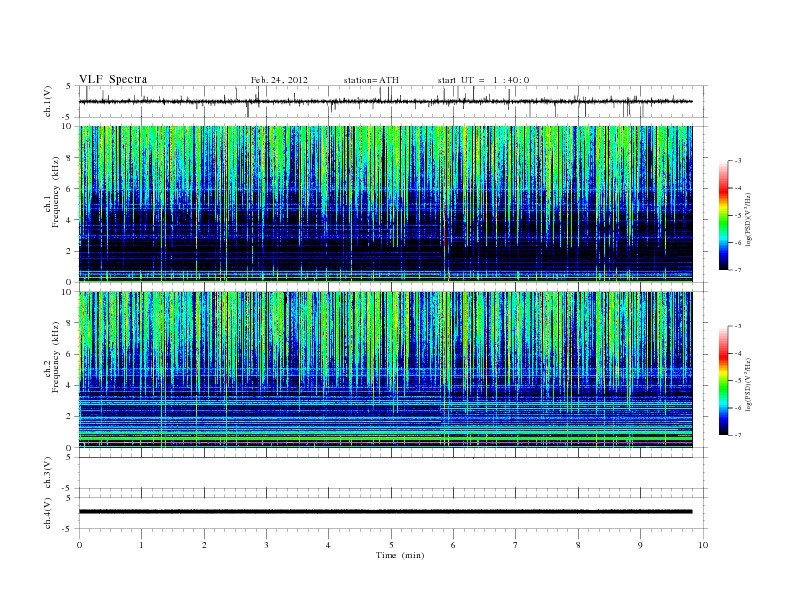The image size is (792, 612).
Task: Click the "-3" label on ch.2 color scale
Action: [738, 326]
